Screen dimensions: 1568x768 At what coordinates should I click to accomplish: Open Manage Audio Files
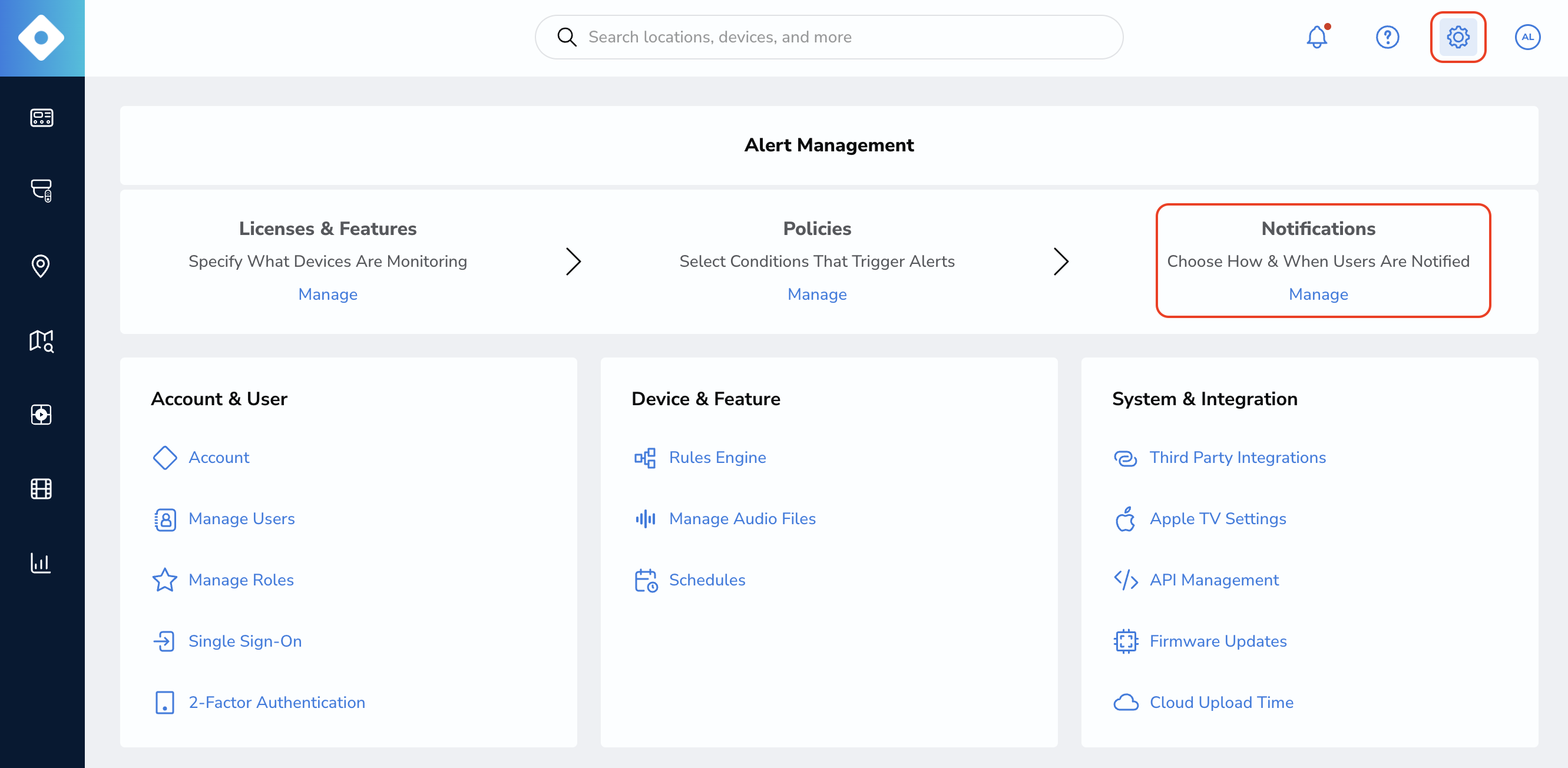pyautogui.click(x=743, y=519)
